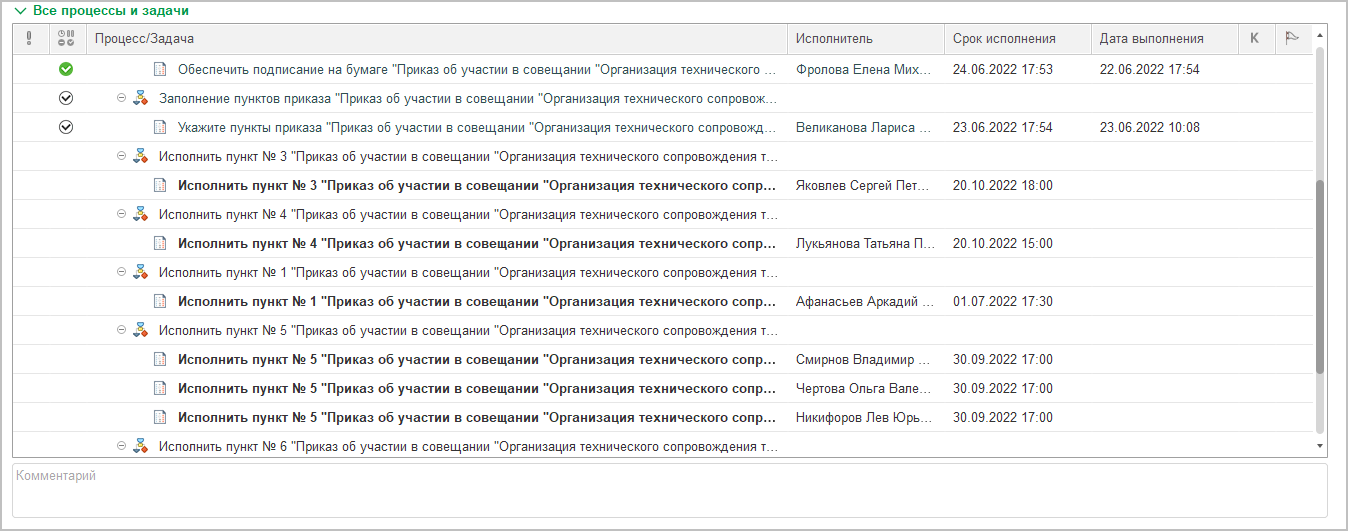Collapse the "Исполнить пункт № 3" process node
Image resolution: width=1348 pixels, height=531 pixels.
point(122,156)
